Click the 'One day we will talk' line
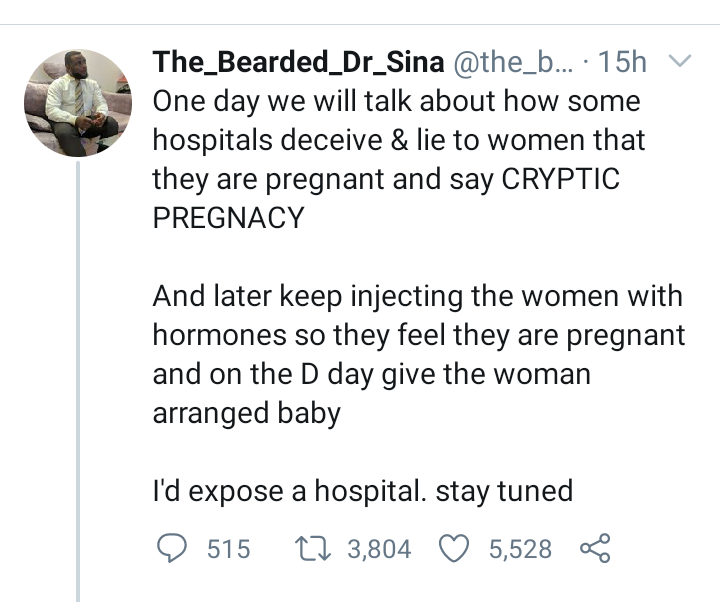 (396, 101)
